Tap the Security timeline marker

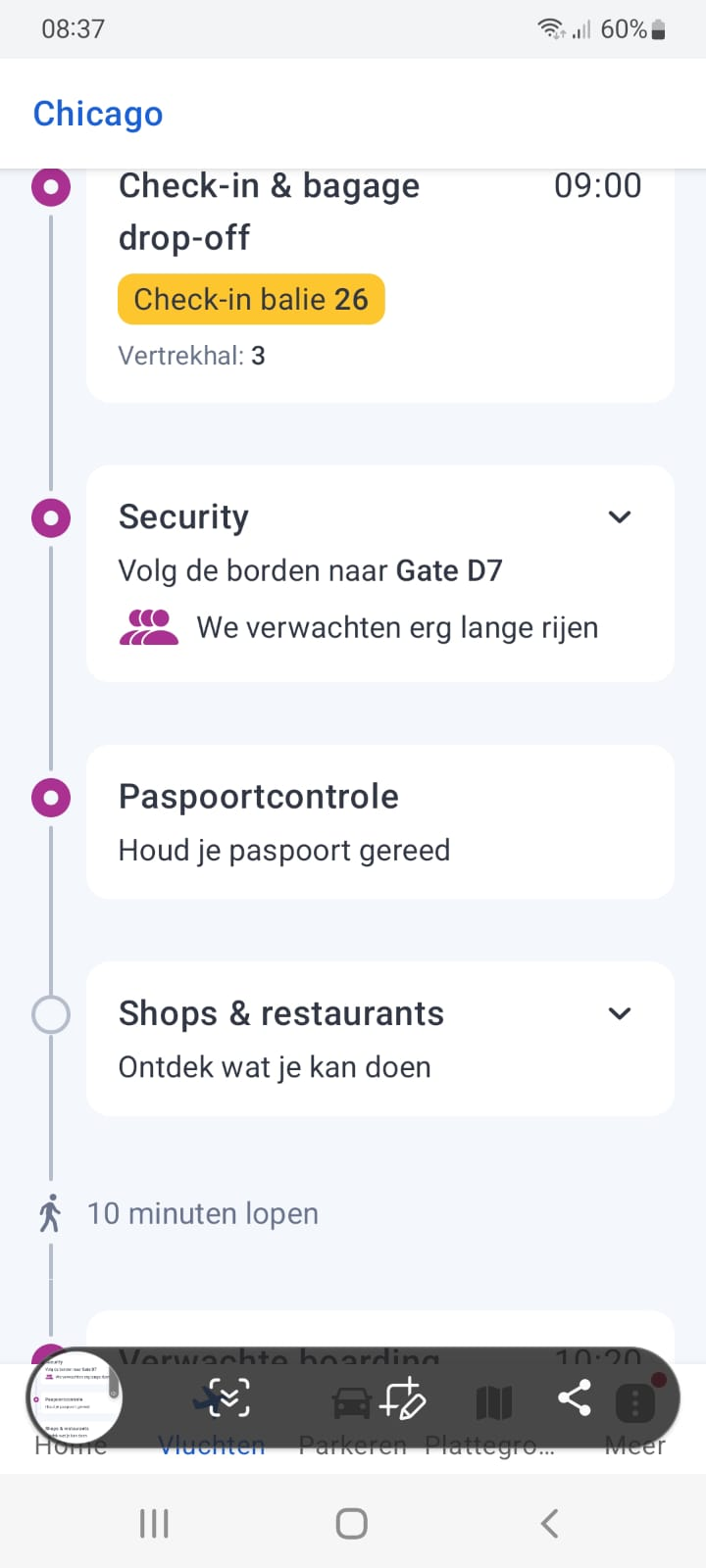tap(51, 517)
